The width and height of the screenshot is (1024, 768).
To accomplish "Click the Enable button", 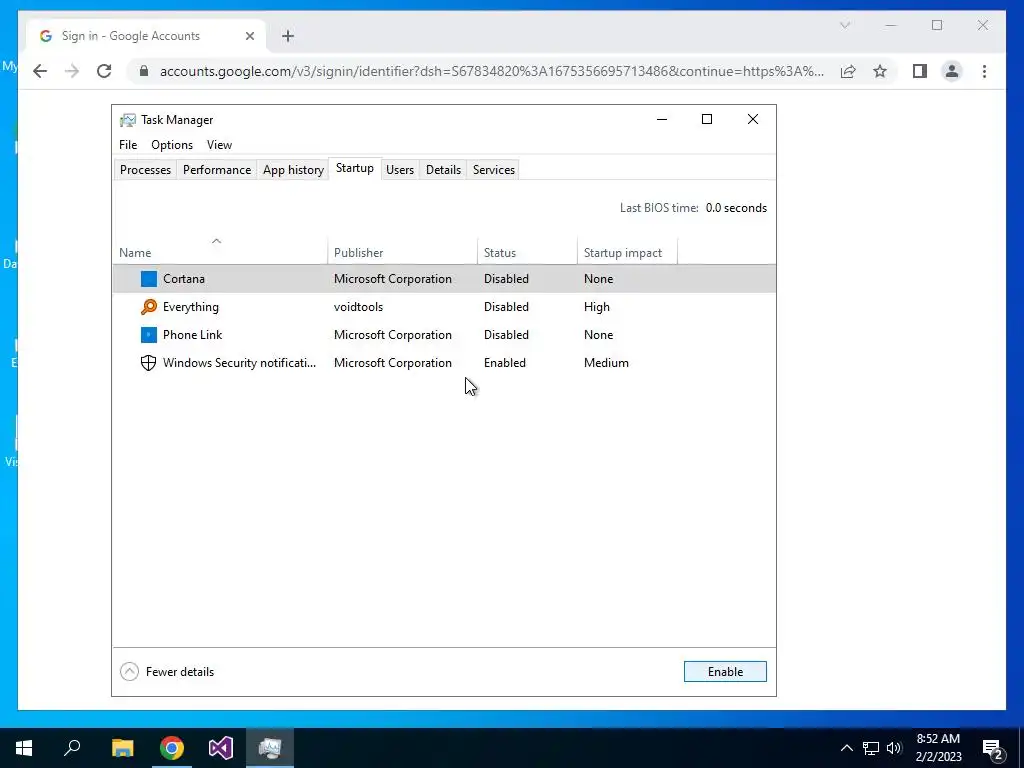I will 725,671.
